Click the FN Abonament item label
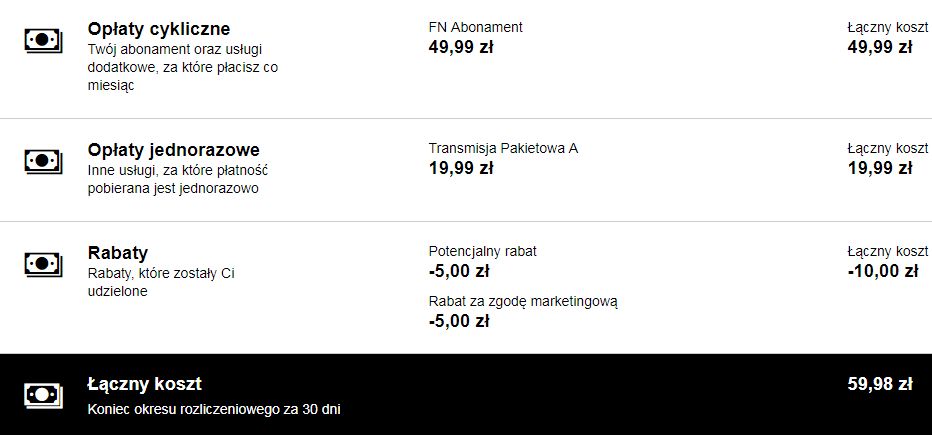Viewport: 932px width, 435px height. [x=475, y=27]
